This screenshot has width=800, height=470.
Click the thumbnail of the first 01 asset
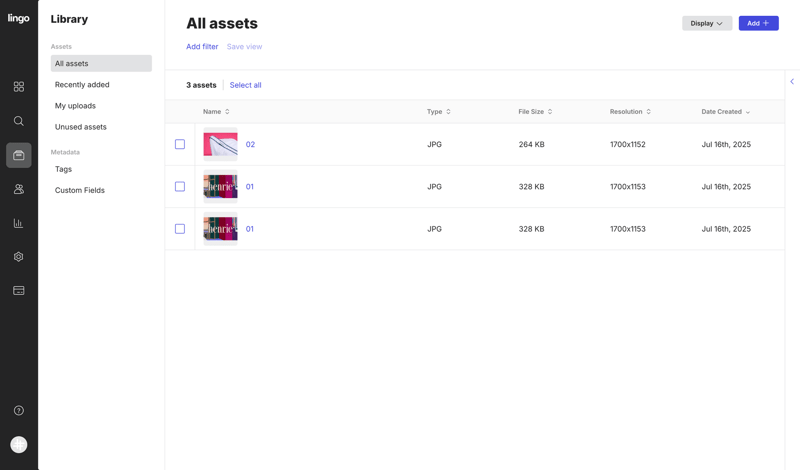pyautogui.click(x=220, y=187)
